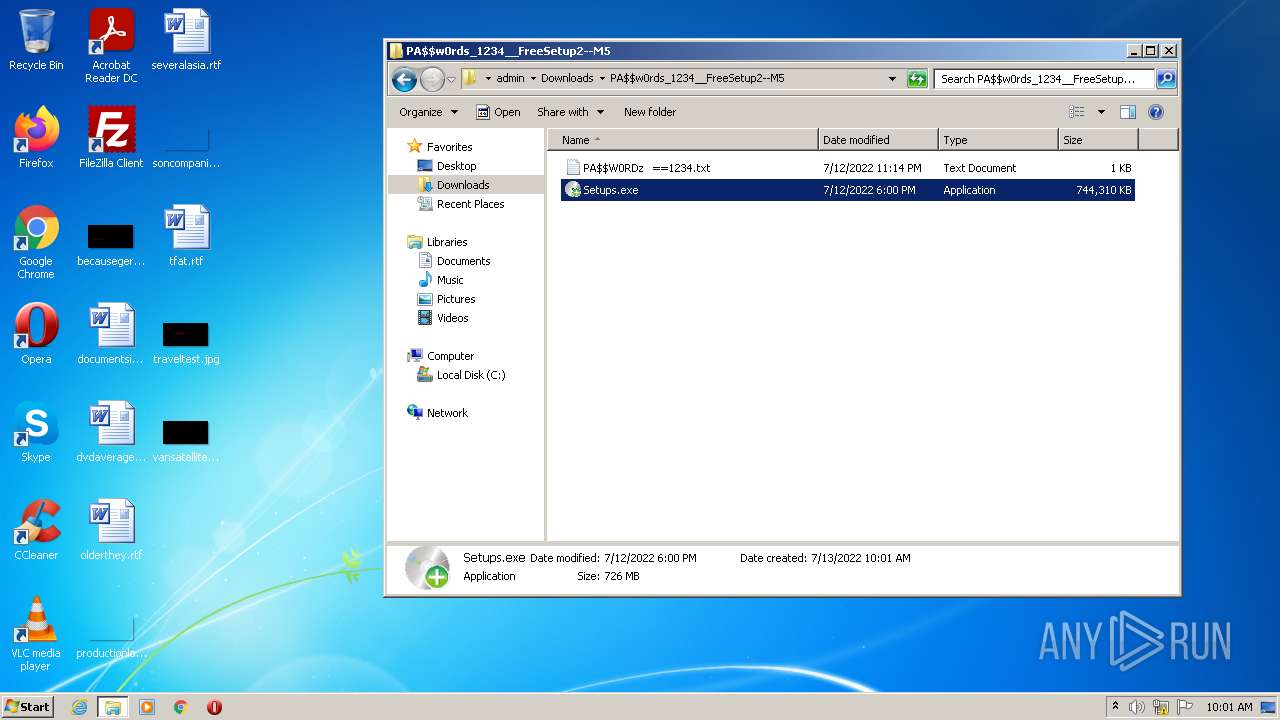Expand the admin breadcrumb arrow

pos(533,78)
